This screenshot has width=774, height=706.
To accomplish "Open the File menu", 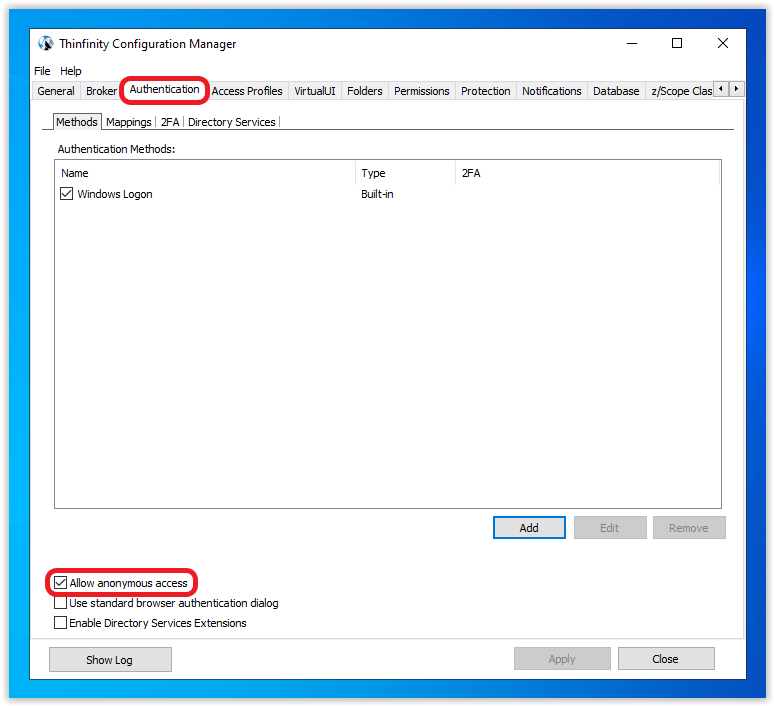I will (42, 71).
